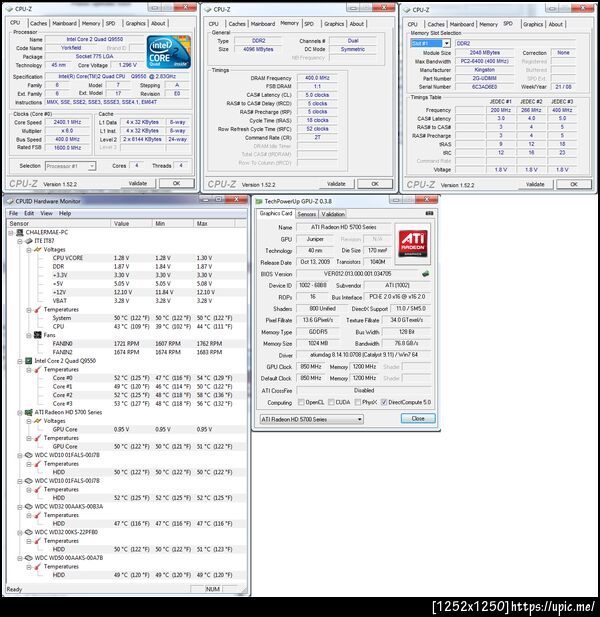The height and width of the screenshot is (617, 600).
Task: Open the Edit menu in Hardware Monitor
Action: (29, 213)
